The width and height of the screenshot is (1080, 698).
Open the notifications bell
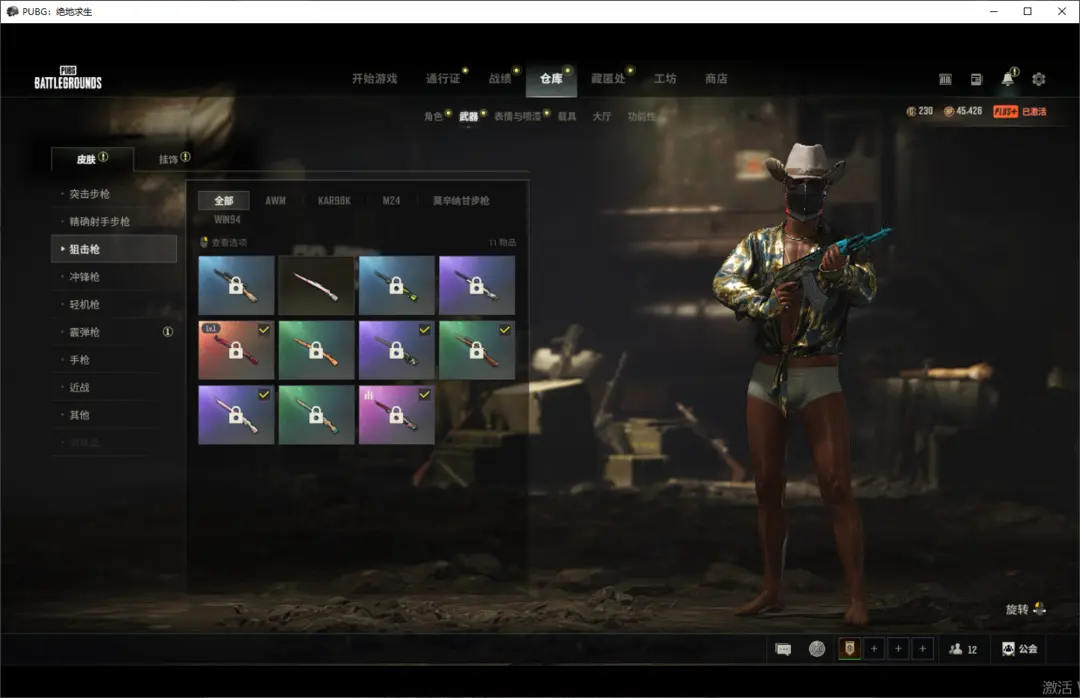[x=1008, y=79]
